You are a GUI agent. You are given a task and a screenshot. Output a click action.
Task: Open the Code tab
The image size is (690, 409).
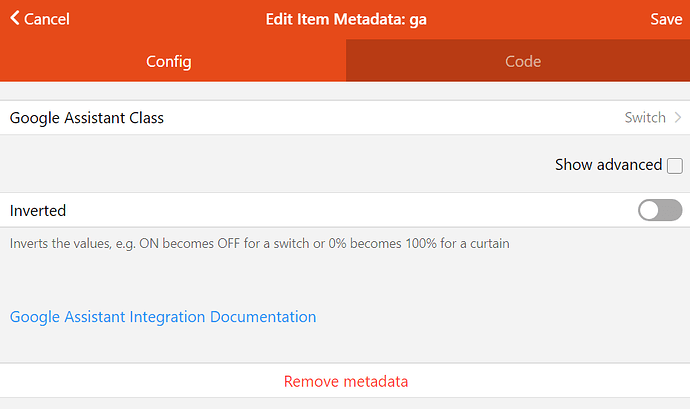[x=522, y=61]
